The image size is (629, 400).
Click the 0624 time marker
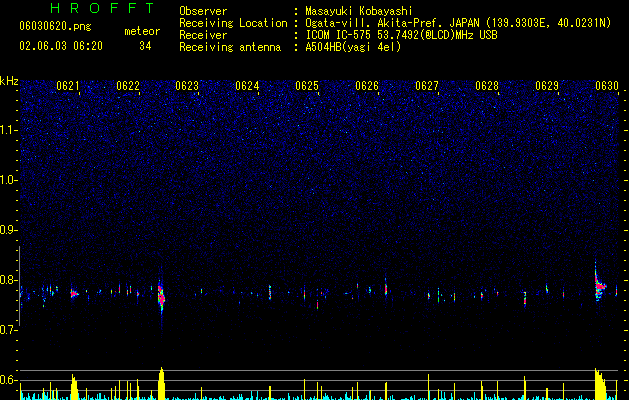coord(247,86)
